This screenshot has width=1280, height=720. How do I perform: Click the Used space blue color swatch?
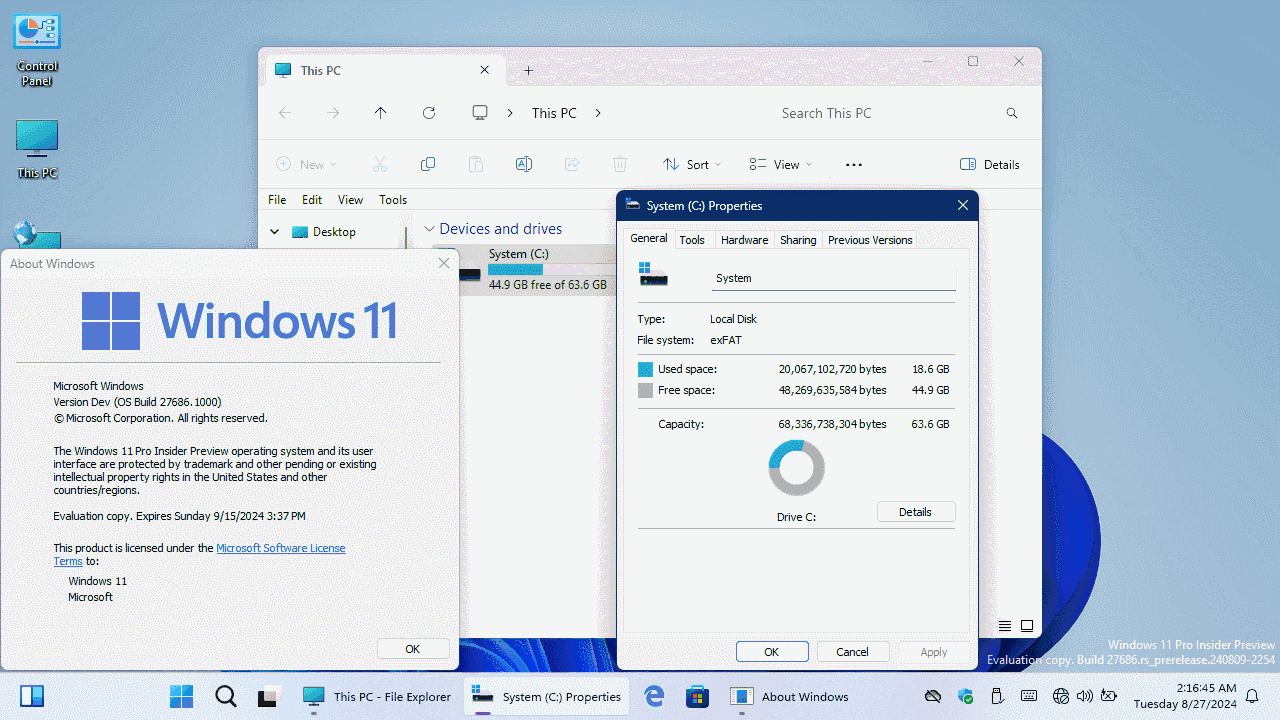[x=646, y=370]
